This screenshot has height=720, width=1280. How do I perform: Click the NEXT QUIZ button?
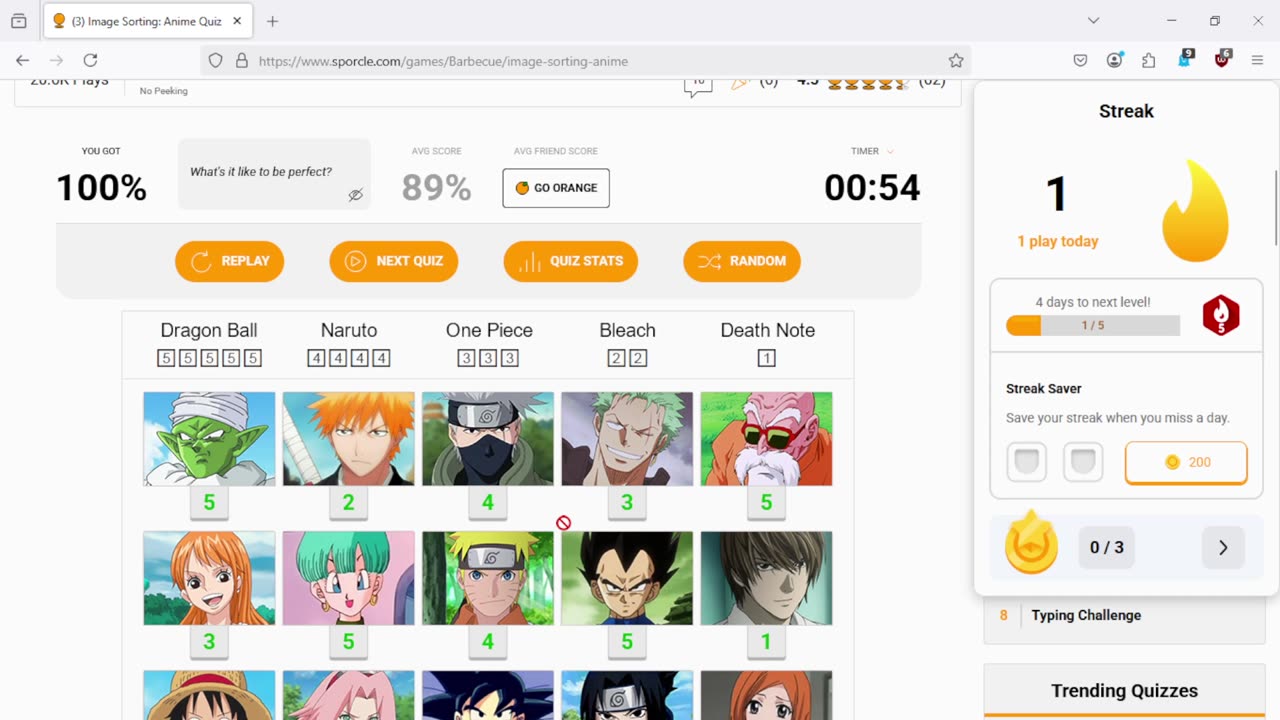[394, 261]
